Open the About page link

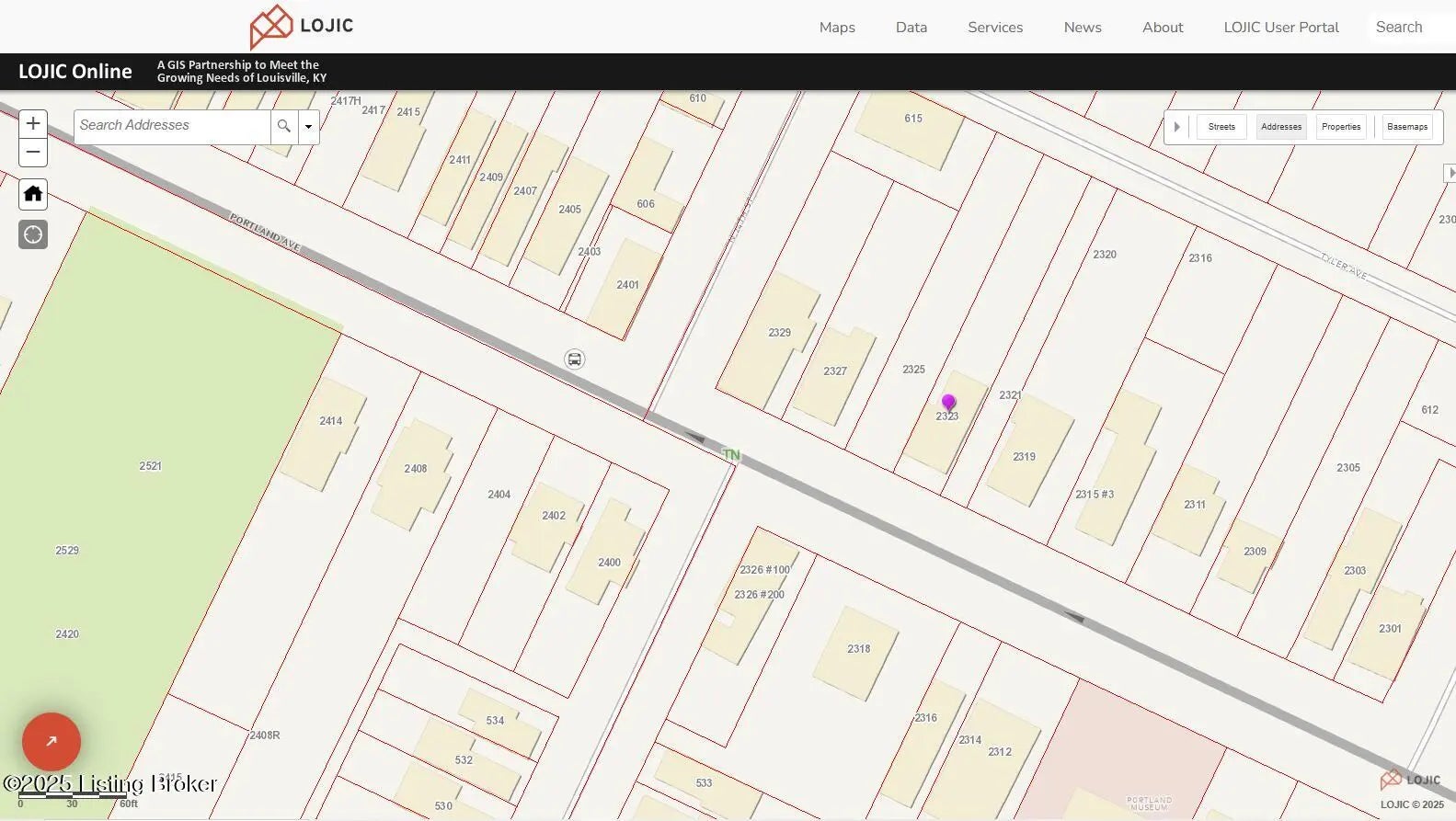[x=1163, y=28]
